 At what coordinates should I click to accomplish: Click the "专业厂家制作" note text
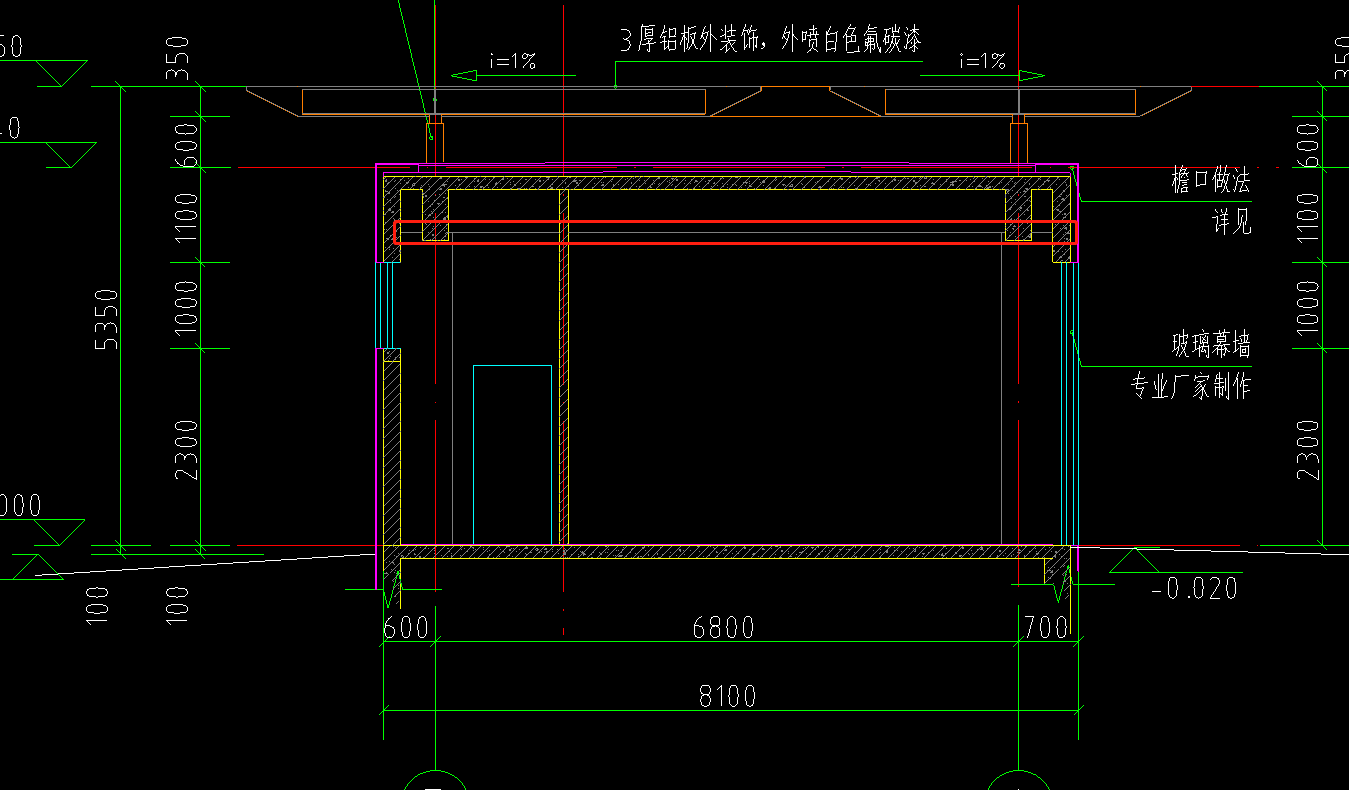click(1191, 387)
